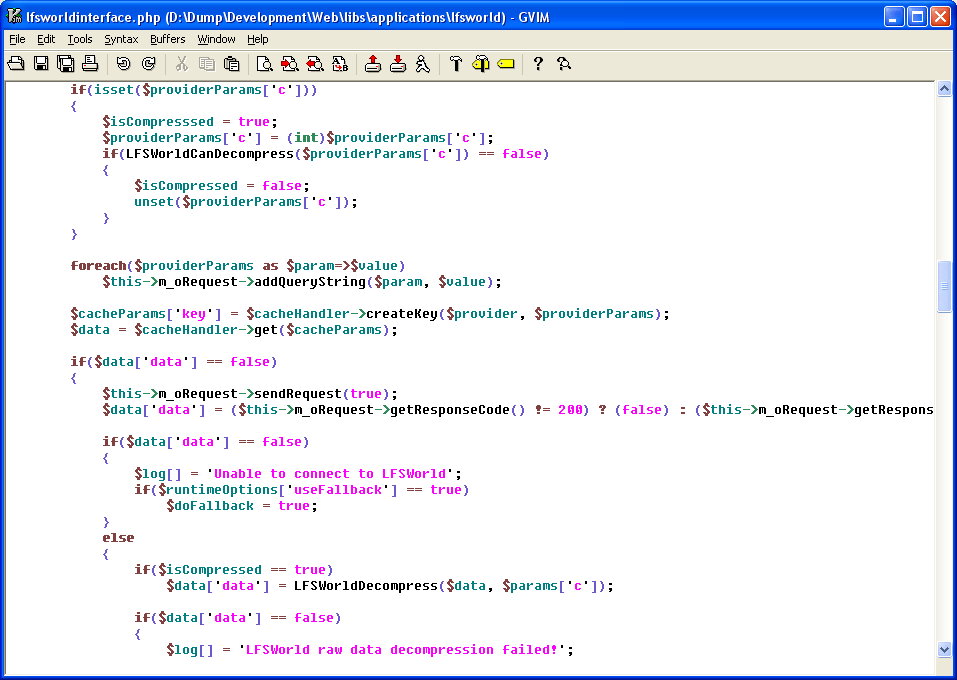Click the Find Previous arrow icon

point(314,63)
